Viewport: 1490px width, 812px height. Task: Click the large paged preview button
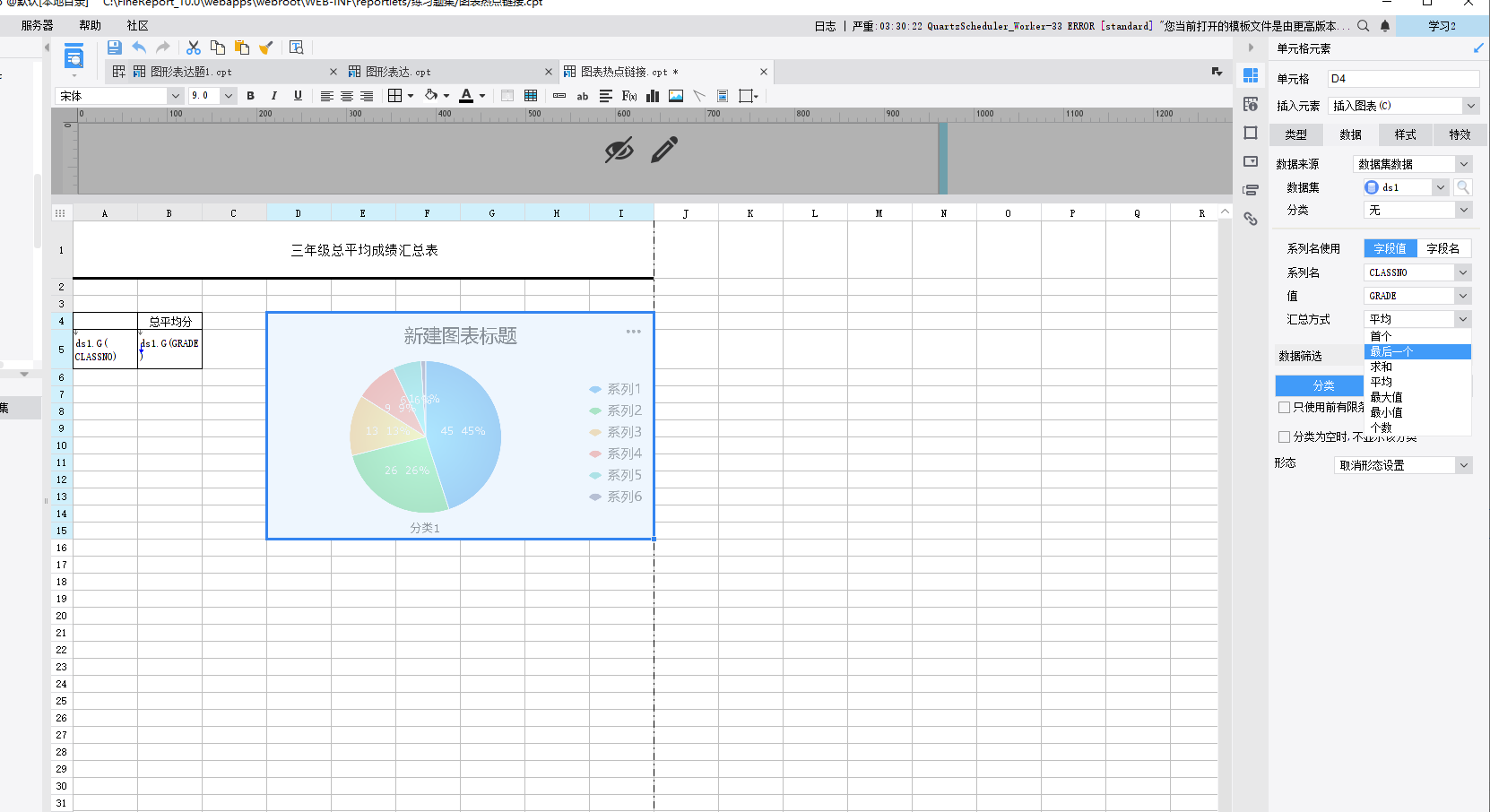click(x=74, y=57)
